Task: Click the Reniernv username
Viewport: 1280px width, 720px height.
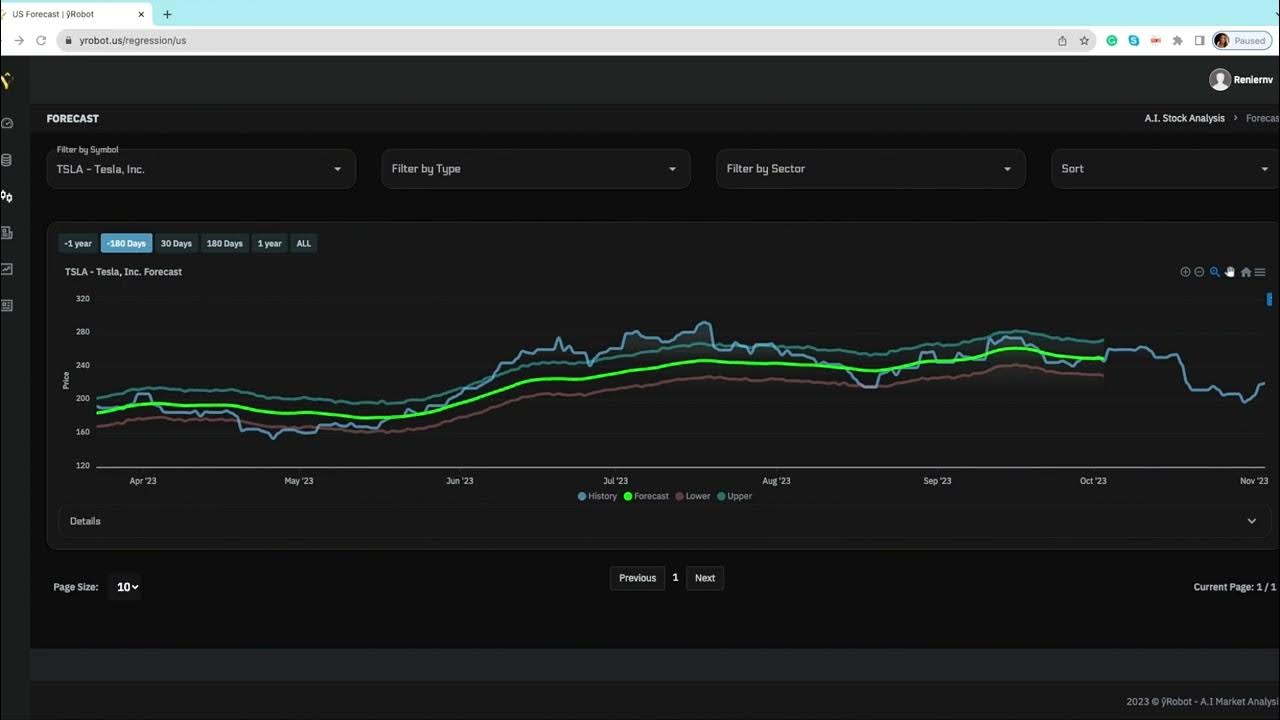Action: pos(1254,80)
